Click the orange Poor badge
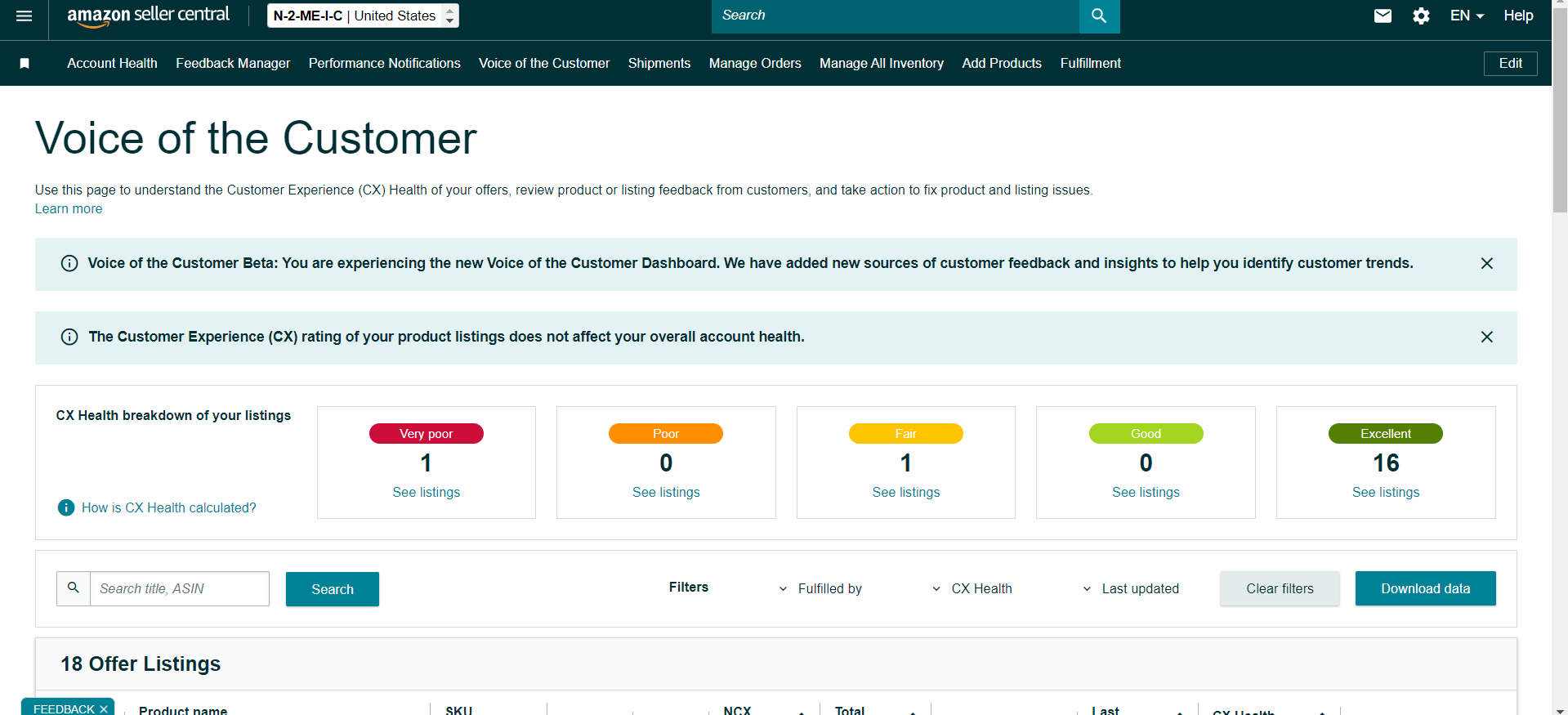This screenshot has height=715, width=1568. (x=666, y=433)
